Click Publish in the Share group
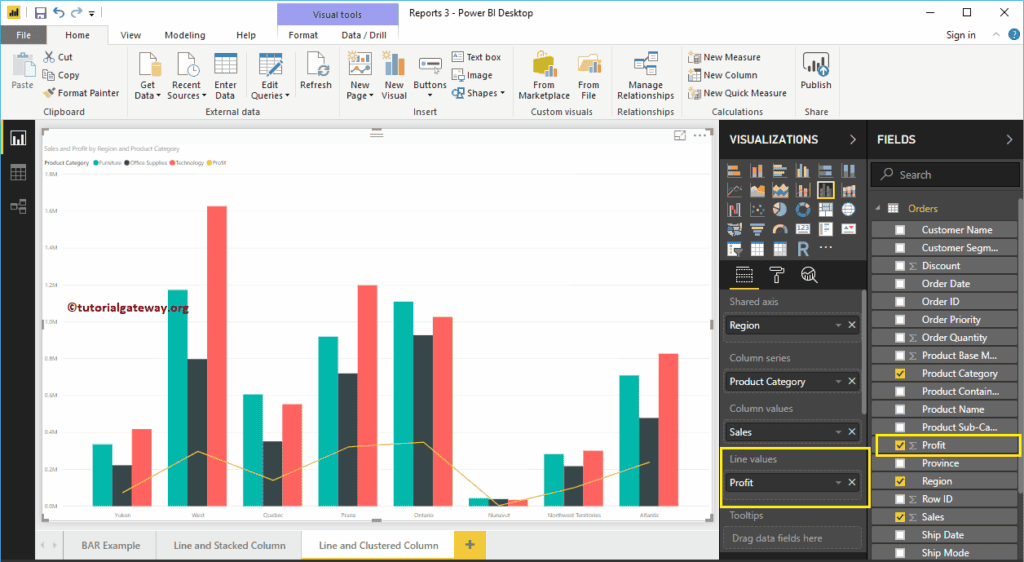 coord(816,71)
